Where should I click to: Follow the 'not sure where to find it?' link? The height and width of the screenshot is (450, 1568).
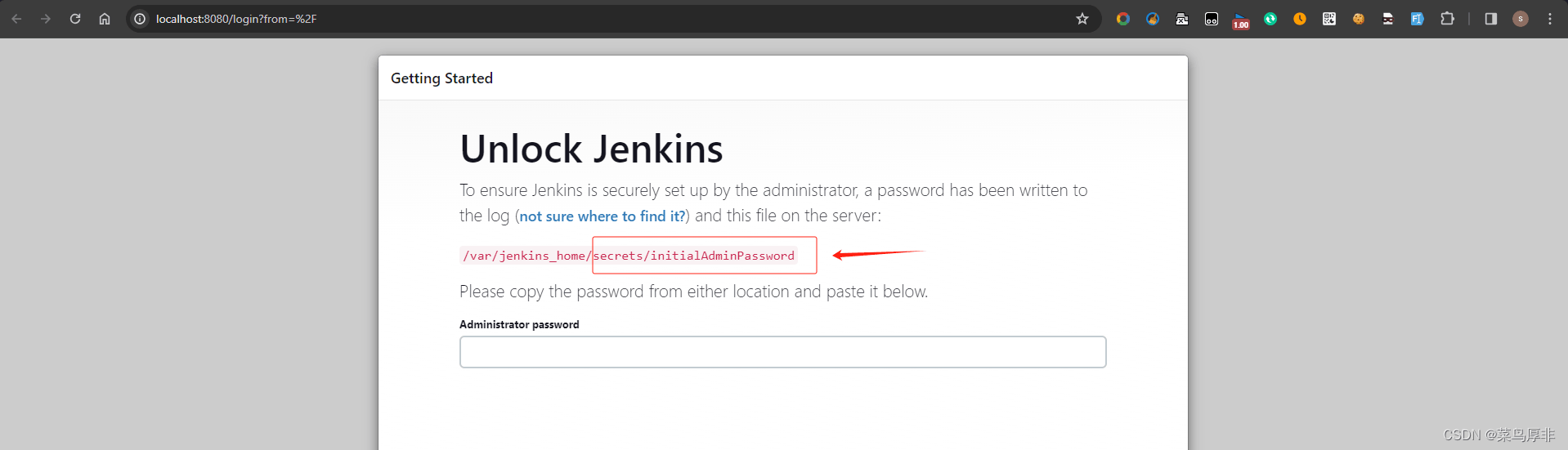pyautogui.click(x=603, y=216)
